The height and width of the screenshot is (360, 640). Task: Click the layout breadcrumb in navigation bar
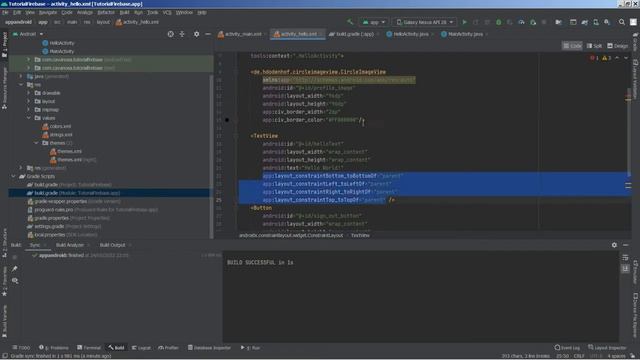pos(103,22)
